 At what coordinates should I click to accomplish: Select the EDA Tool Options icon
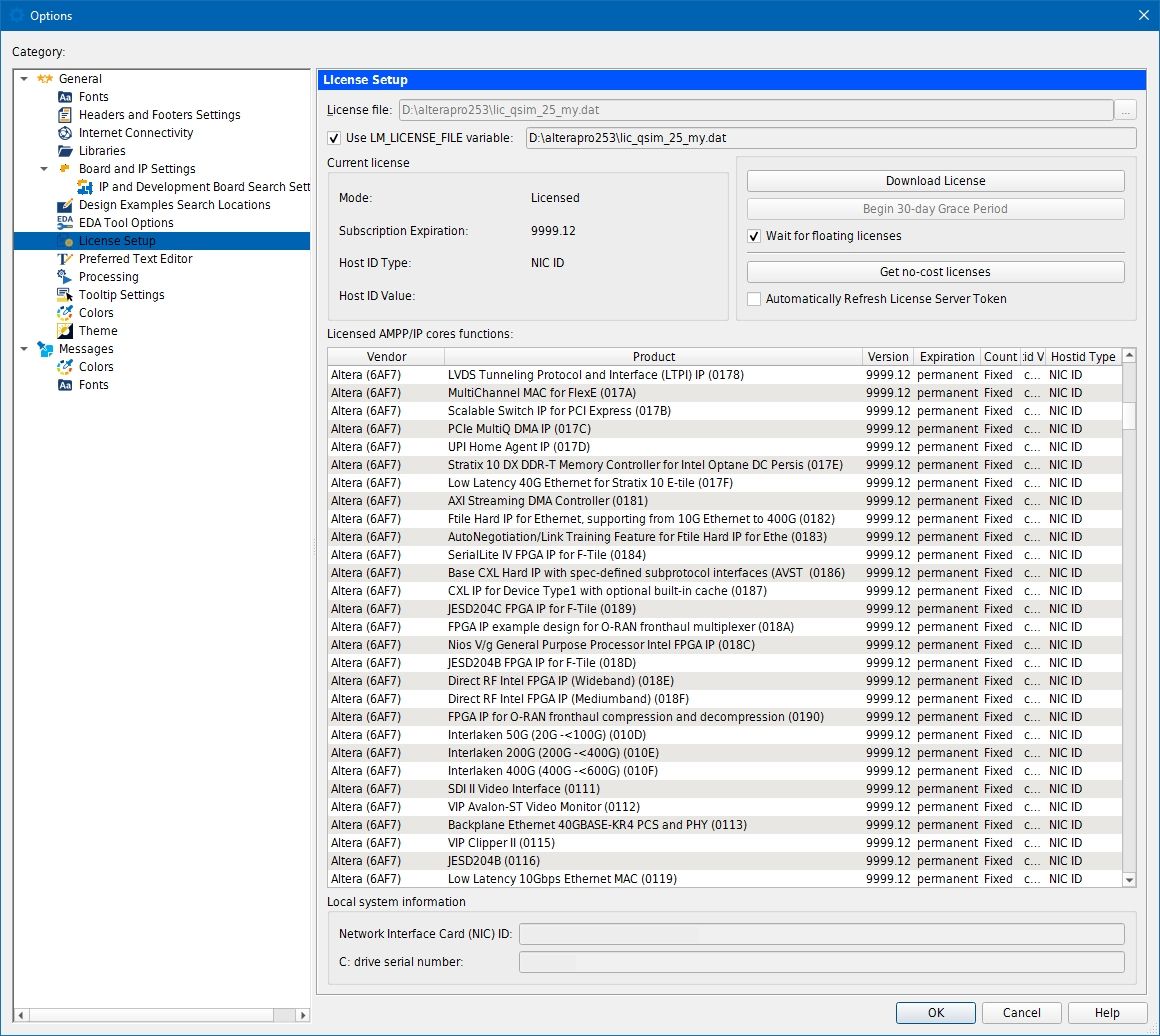(x=66, y=222)
